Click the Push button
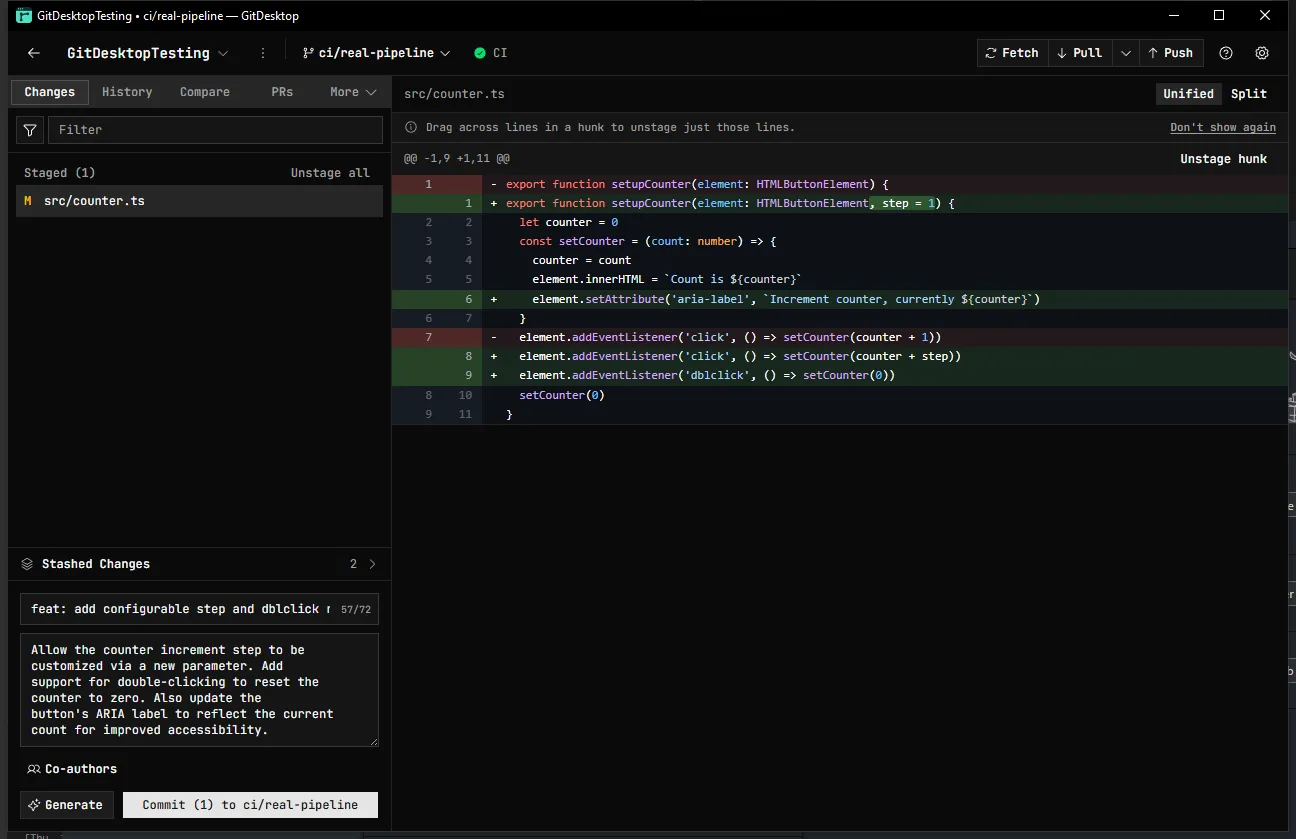The height and width of the screenshot is (839, 1296). [x=1170, y=53]
